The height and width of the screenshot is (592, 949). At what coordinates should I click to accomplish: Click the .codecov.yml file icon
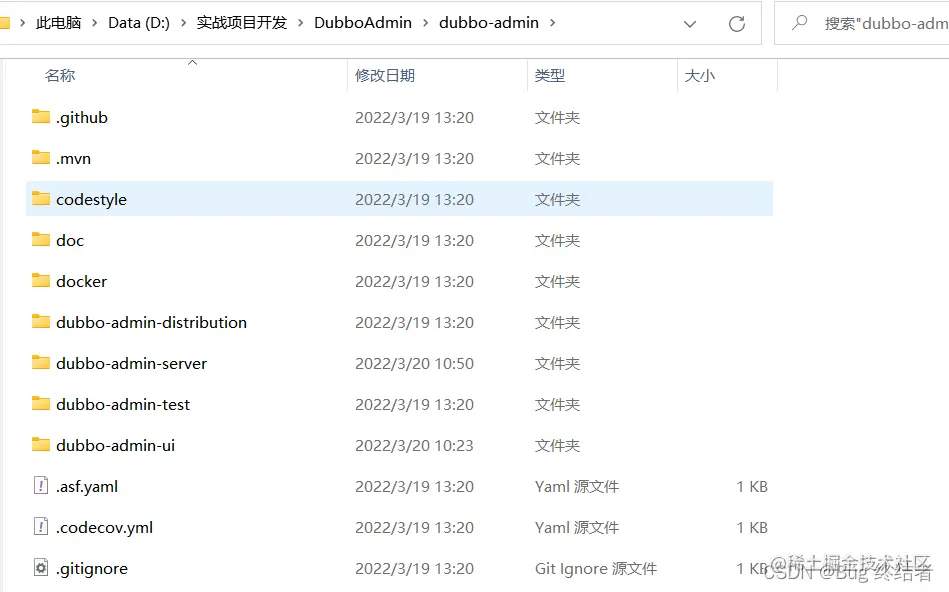(41, 527)
